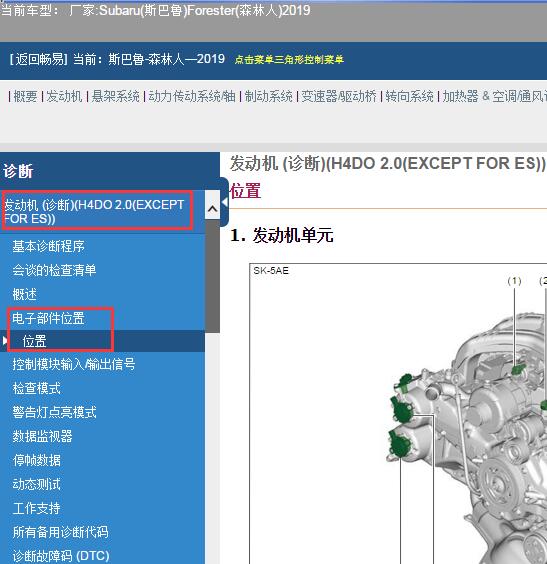Click the SK-5AE diagram label
The width and height of the screenshot is (547, 564).
pos(271,271)
